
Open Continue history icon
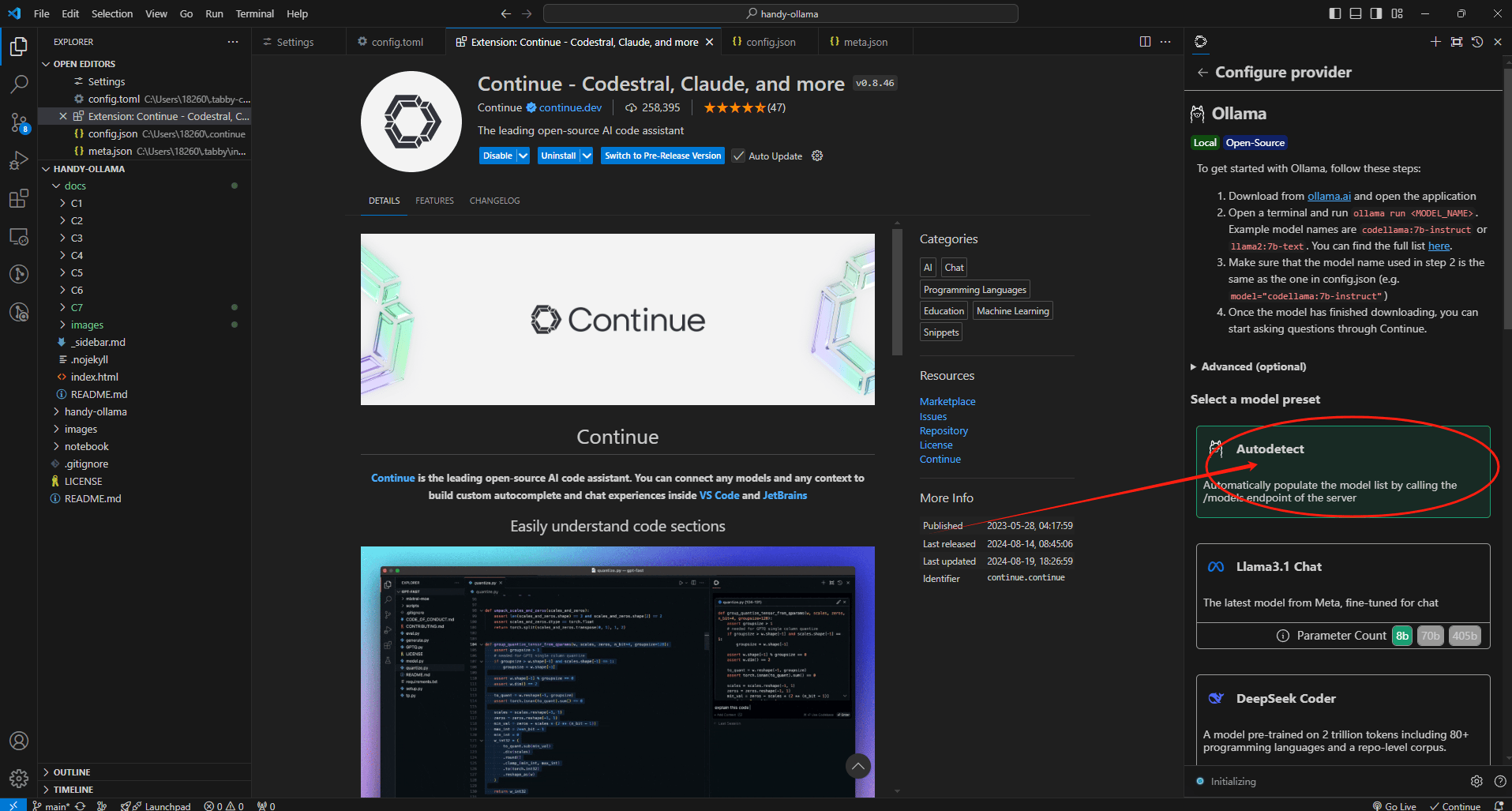[x=1477, y=42]
